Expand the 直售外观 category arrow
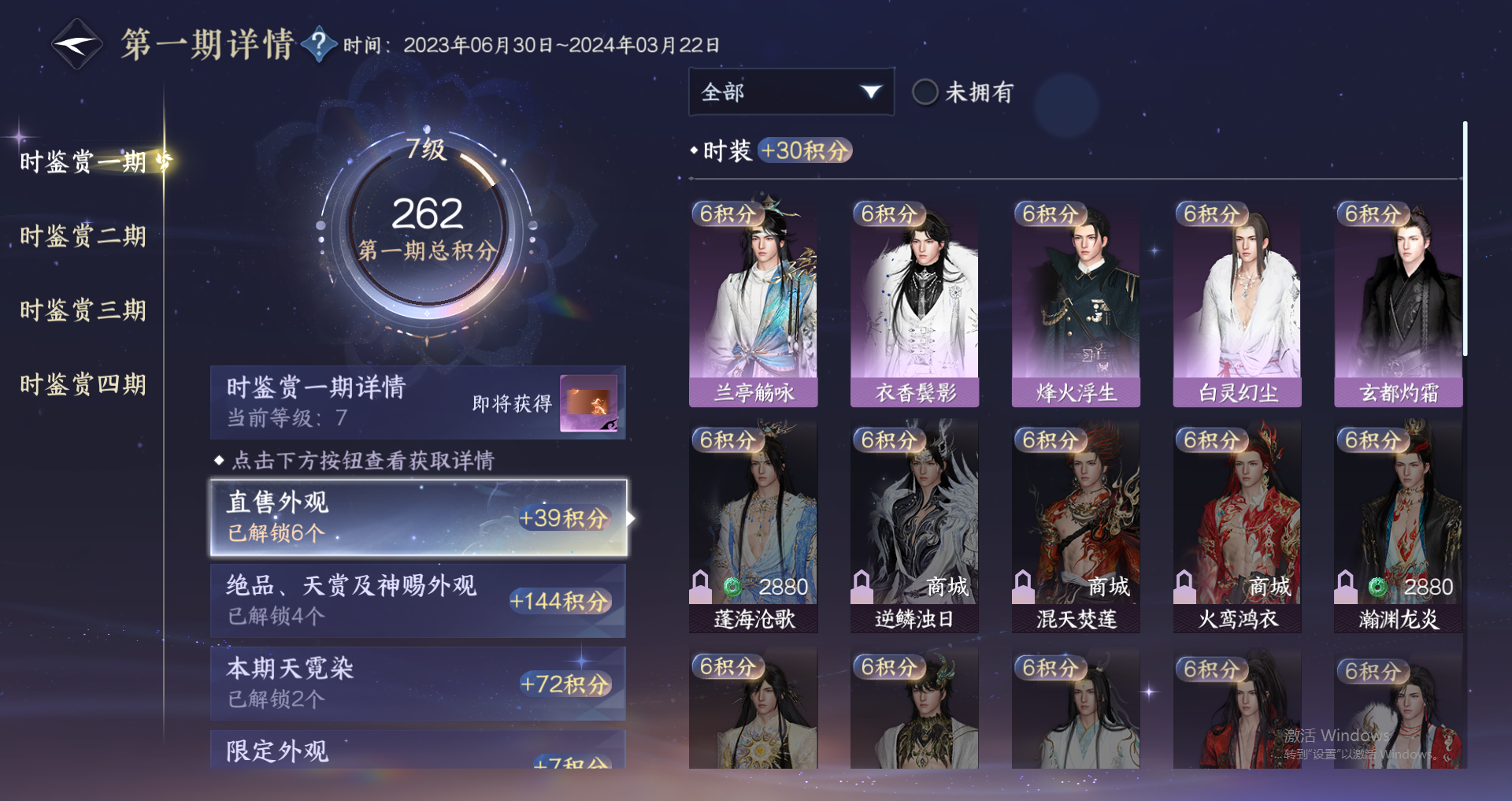 click(631, 518)
